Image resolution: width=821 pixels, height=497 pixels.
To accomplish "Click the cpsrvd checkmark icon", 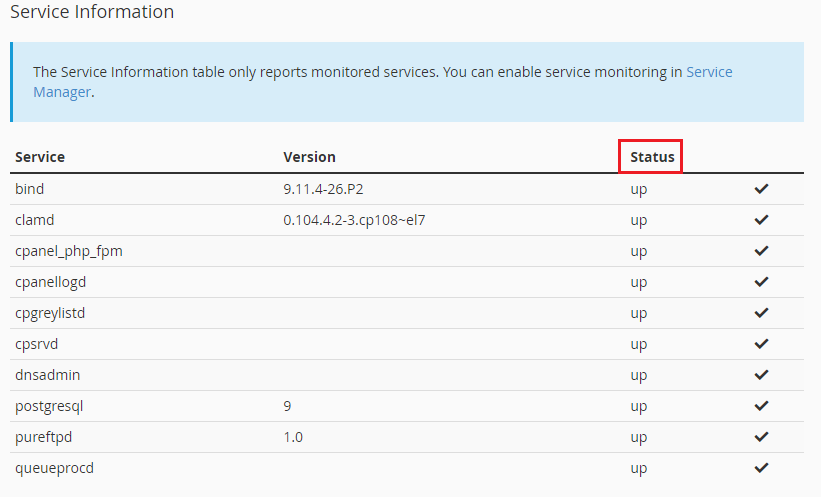I will pyautogui.click(x=761, y=344).
